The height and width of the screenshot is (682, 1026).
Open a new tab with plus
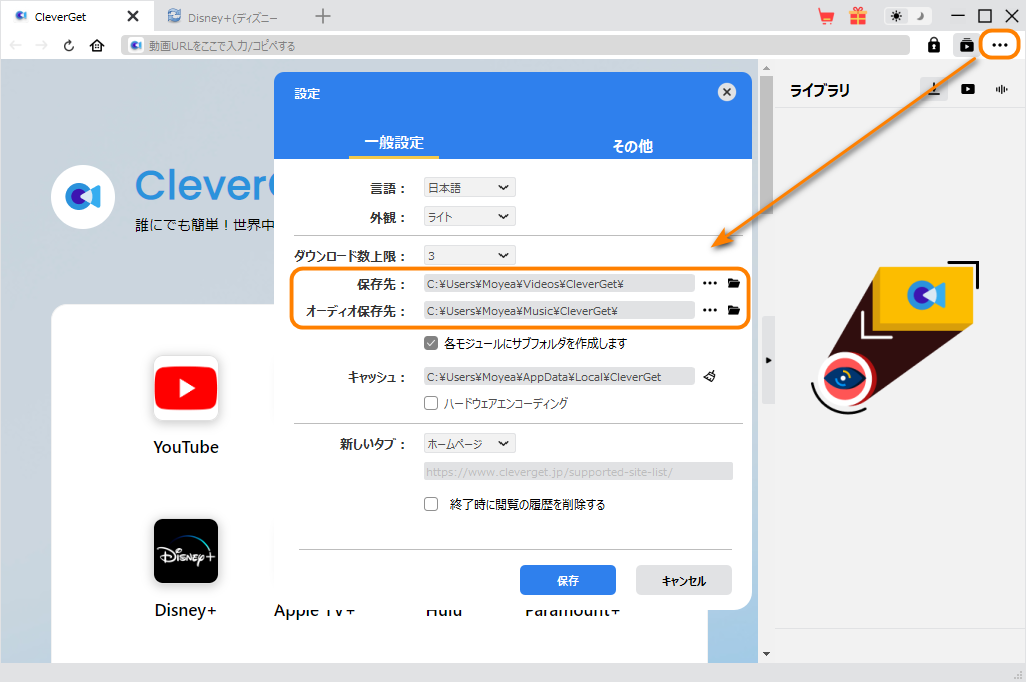[323, 16]
